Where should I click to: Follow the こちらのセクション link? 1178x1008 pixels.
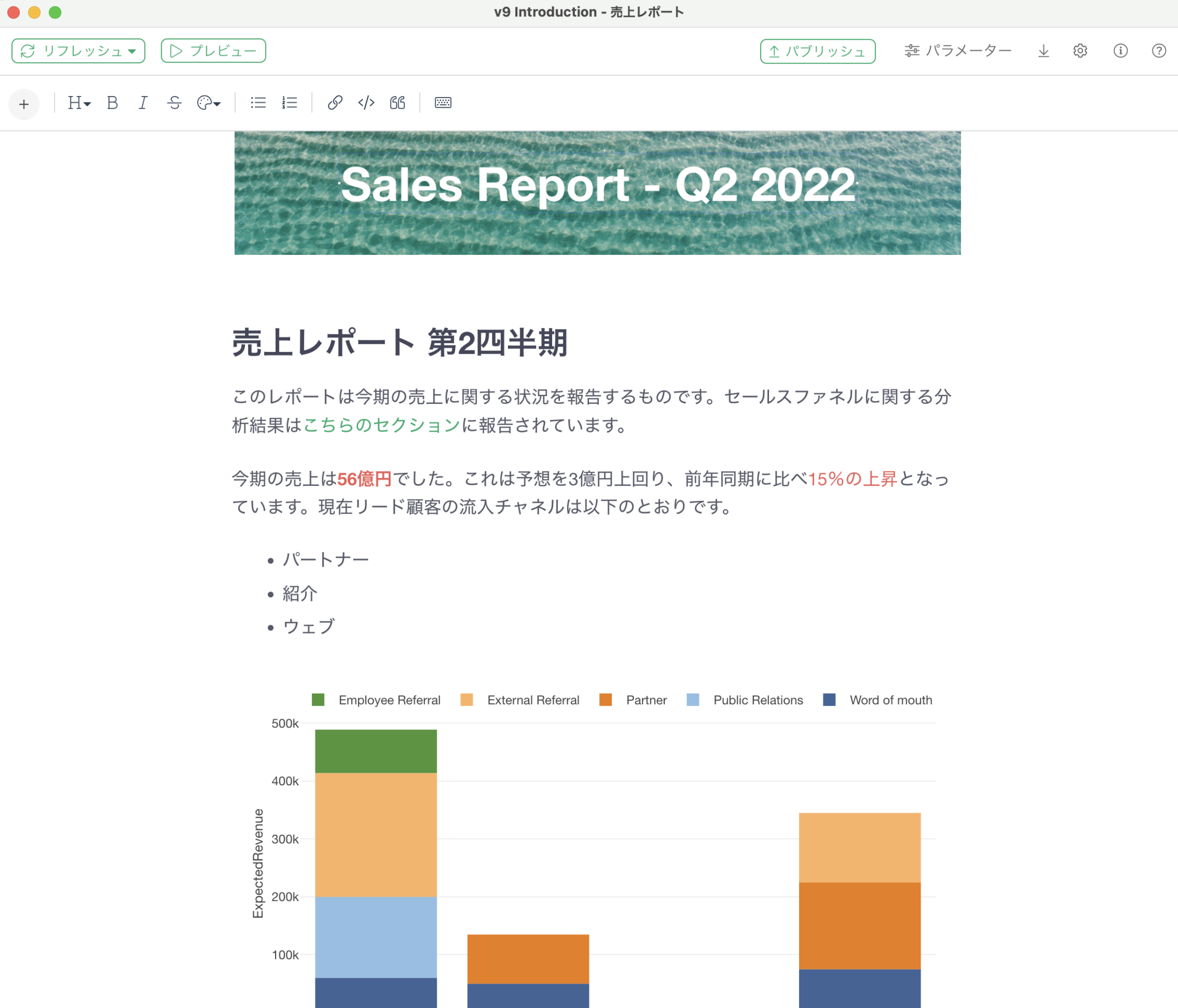[381, 425]
